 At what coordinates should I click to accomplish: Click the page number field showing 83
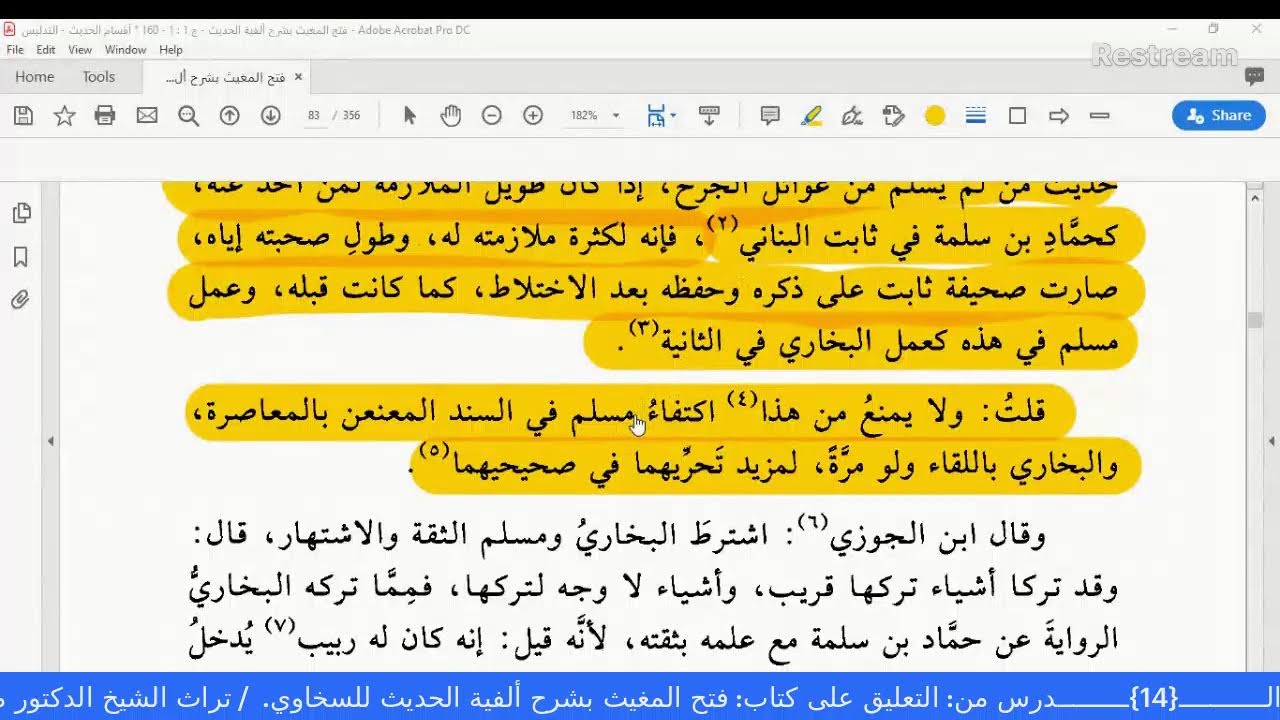(314, 116)
